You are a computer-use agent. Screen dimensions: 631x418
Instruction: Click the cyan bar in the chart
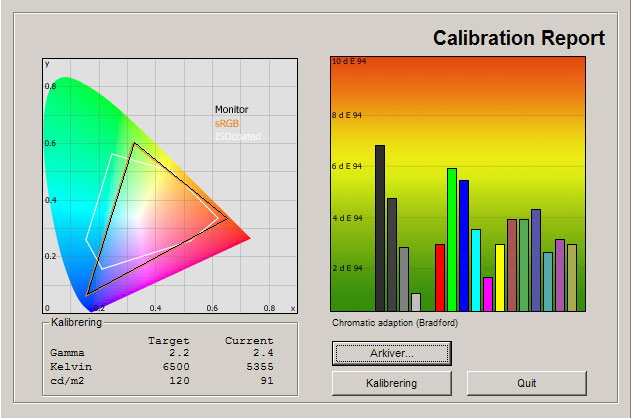pyautogui.click(x=476, y=270)
